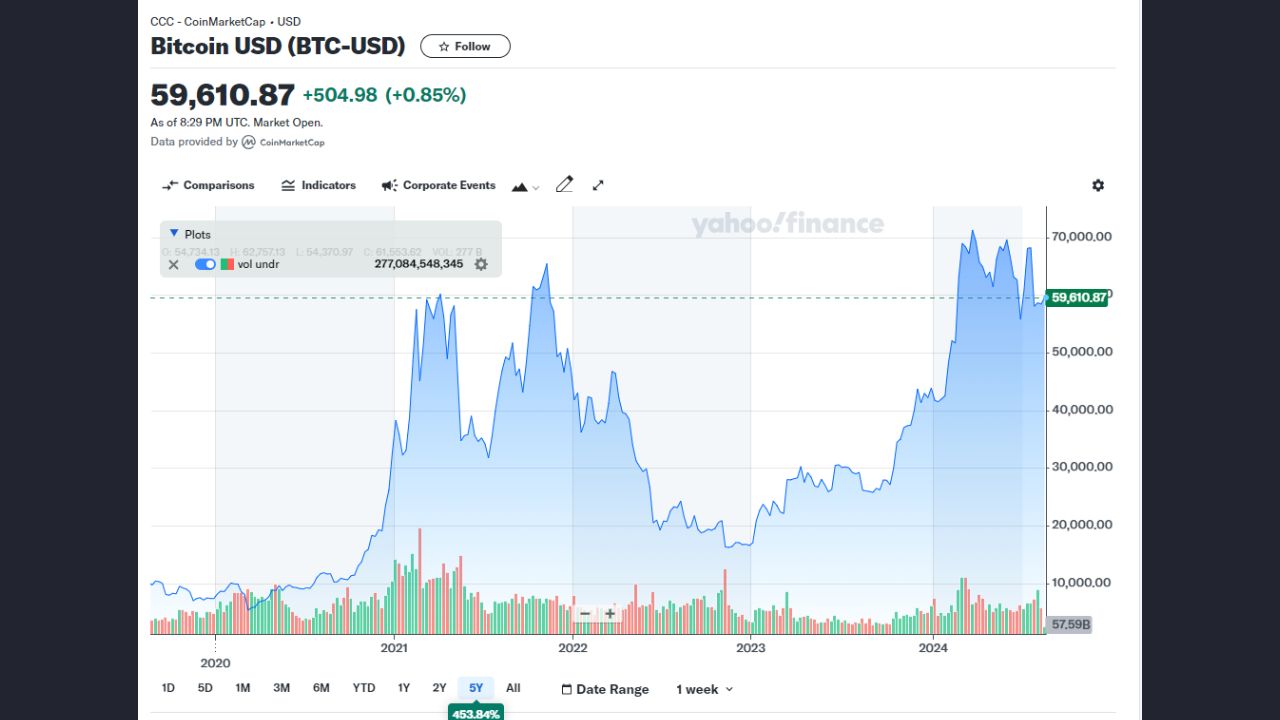
Task: Select the 5D range
Action: (x=205, y=688)
